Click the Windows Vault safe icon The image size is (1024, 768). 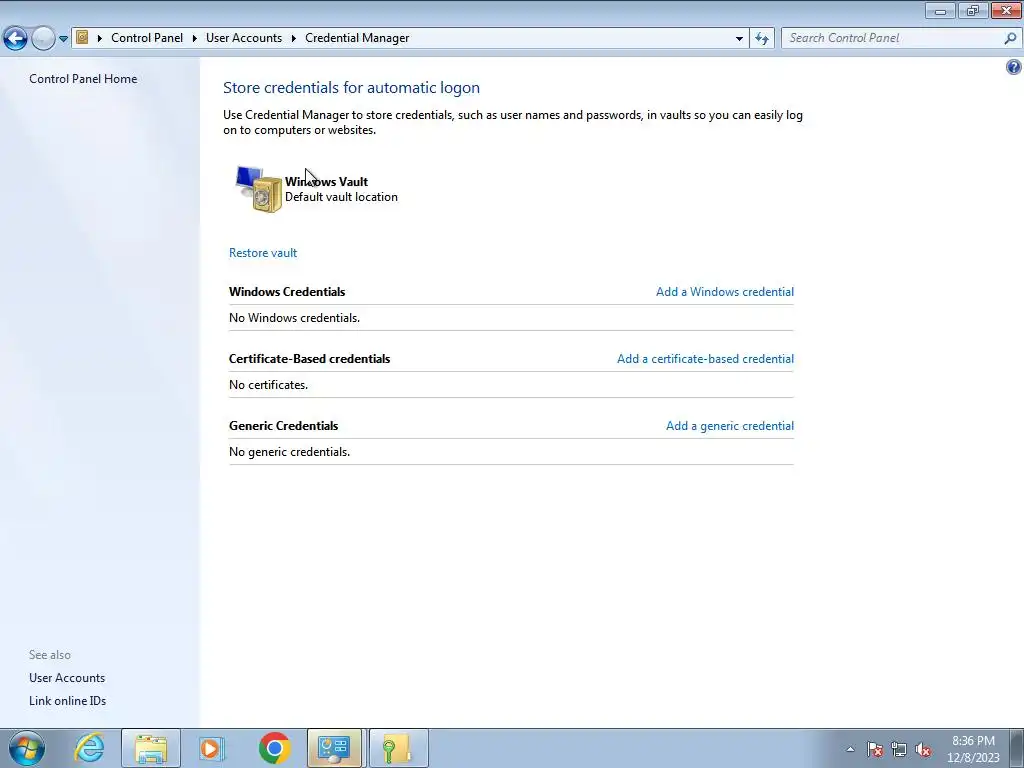(x=259, y=189)
